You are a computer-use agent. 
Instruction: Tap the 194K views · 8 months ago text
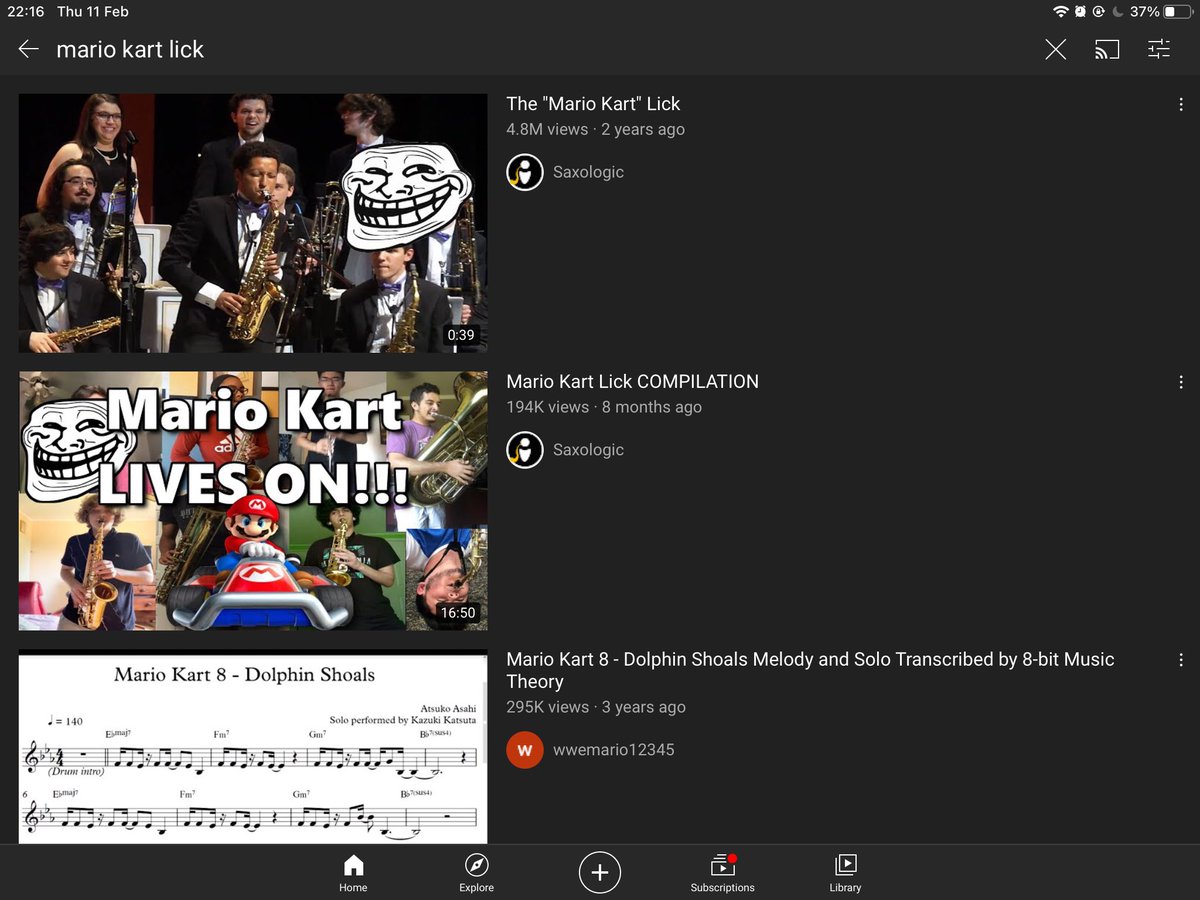(604, 408)
